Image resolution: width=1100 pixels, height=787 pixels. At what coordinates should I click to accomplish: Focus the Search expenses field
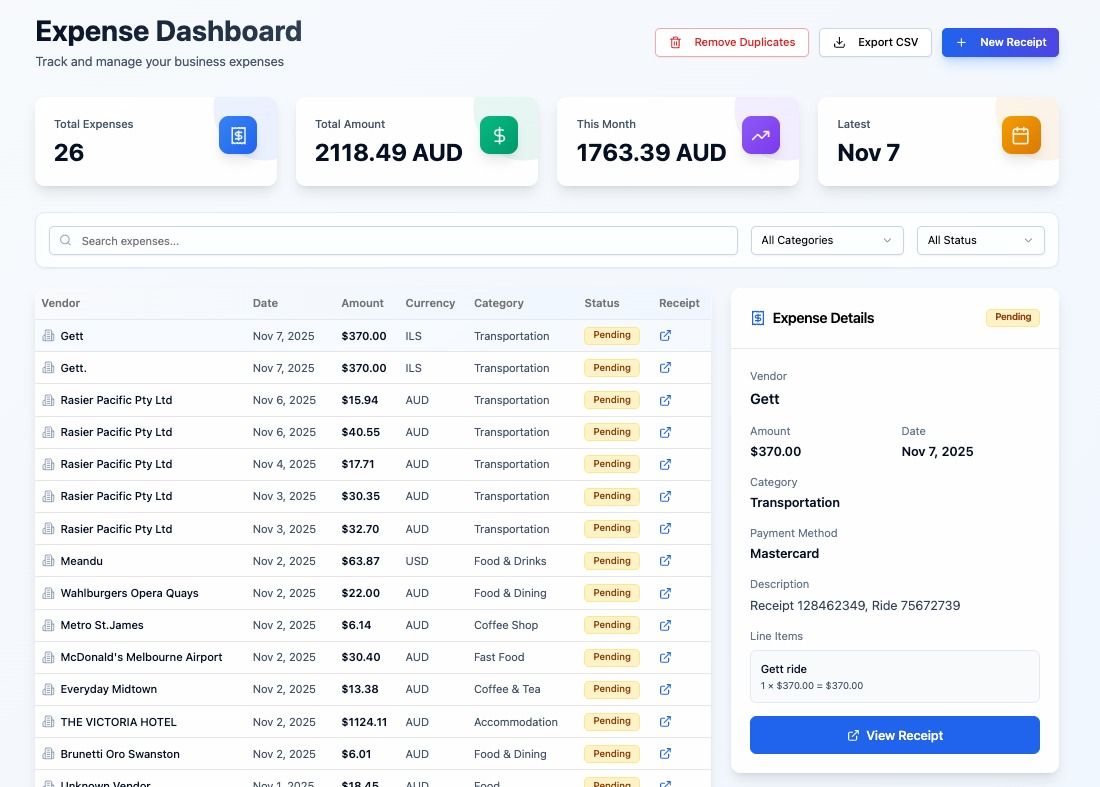coord(393,241)
